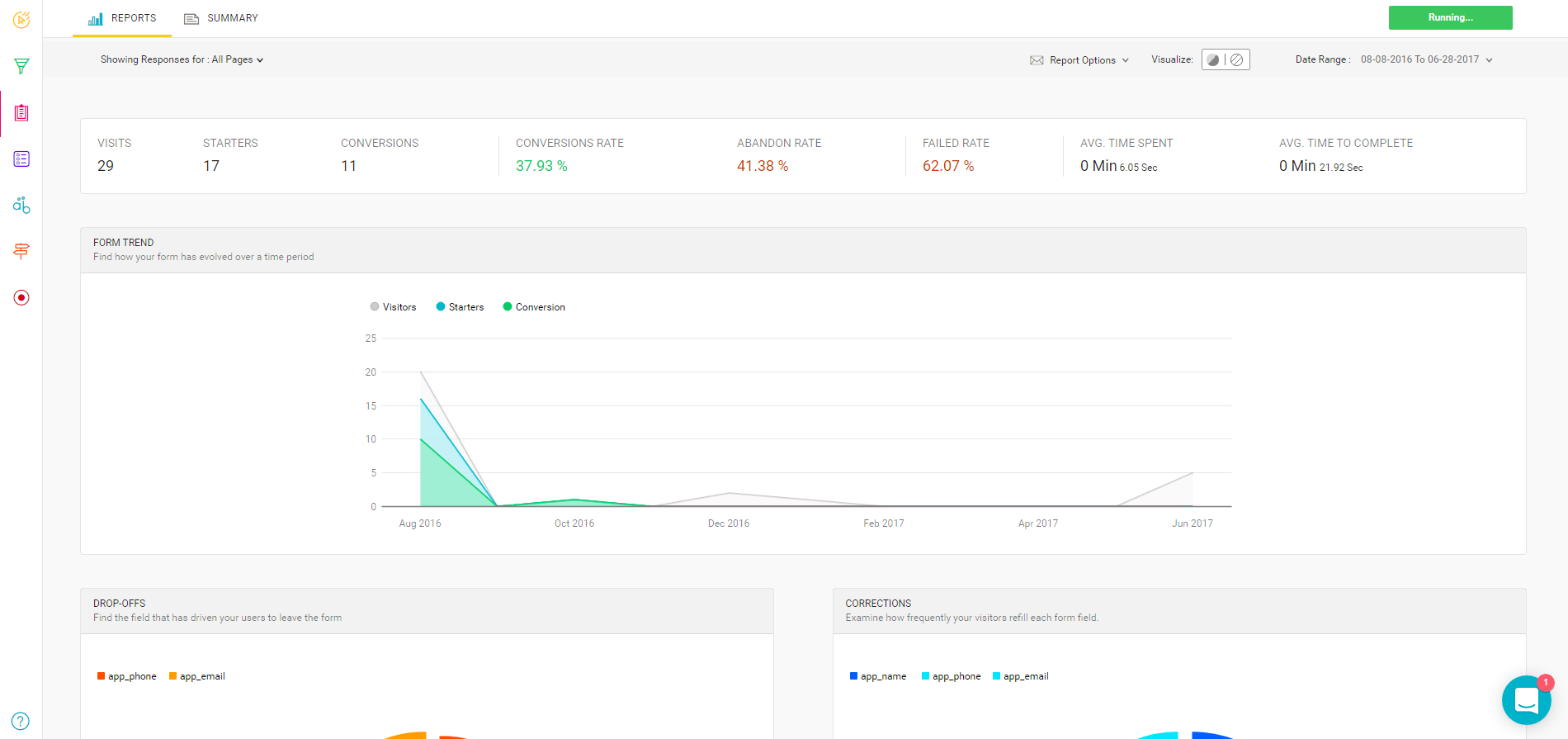Click the Avg. Time Spent value
The height and width of the screenshot is (739, 1568).
pyautogui.click(x=1119, y=166)
